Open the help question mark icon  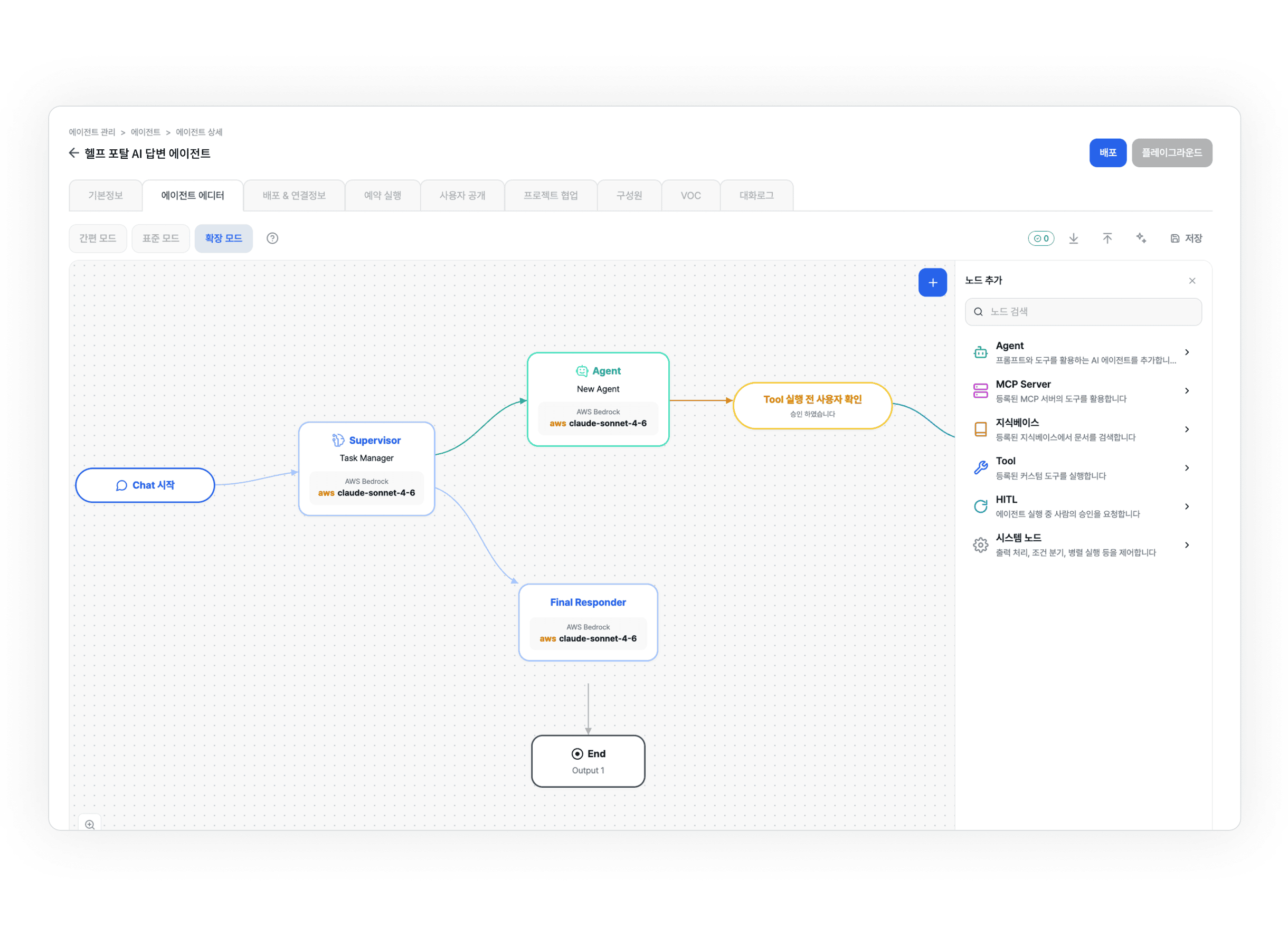272,238
